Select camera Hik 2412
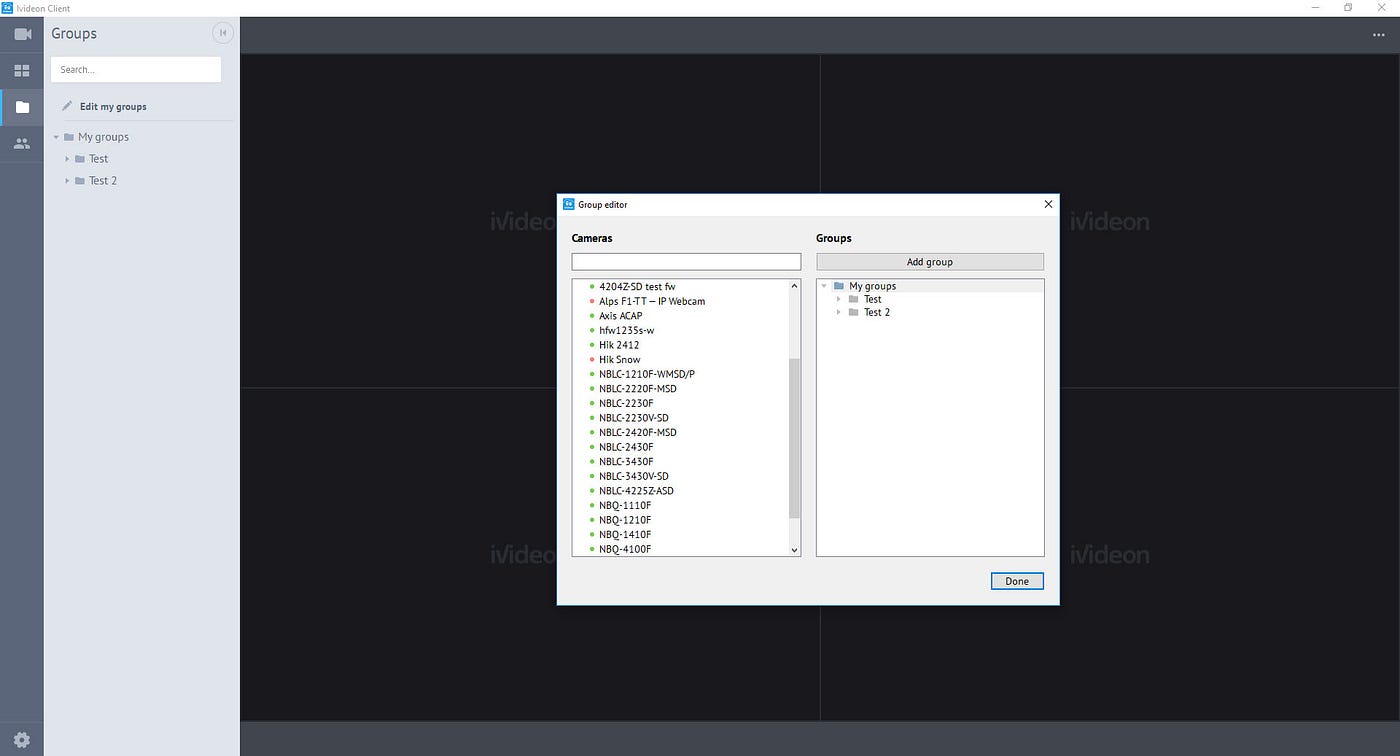Image resolution: width=1400 pixels, height=756 pixels. tap(619, 345)
